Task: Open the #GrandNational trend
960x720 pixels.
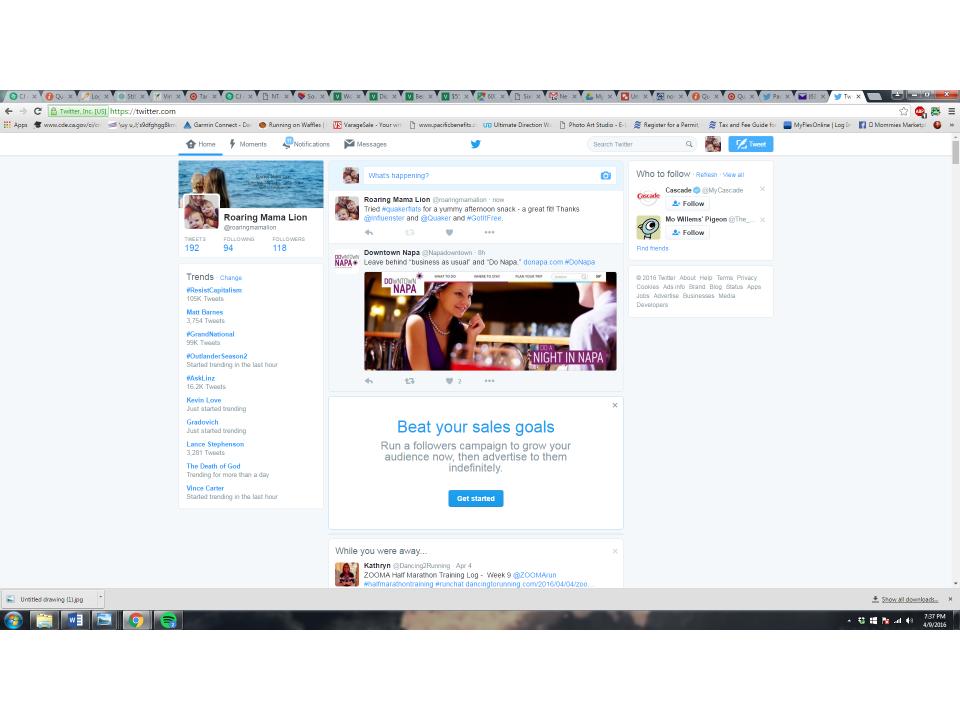Action: [x=210, y=334]
